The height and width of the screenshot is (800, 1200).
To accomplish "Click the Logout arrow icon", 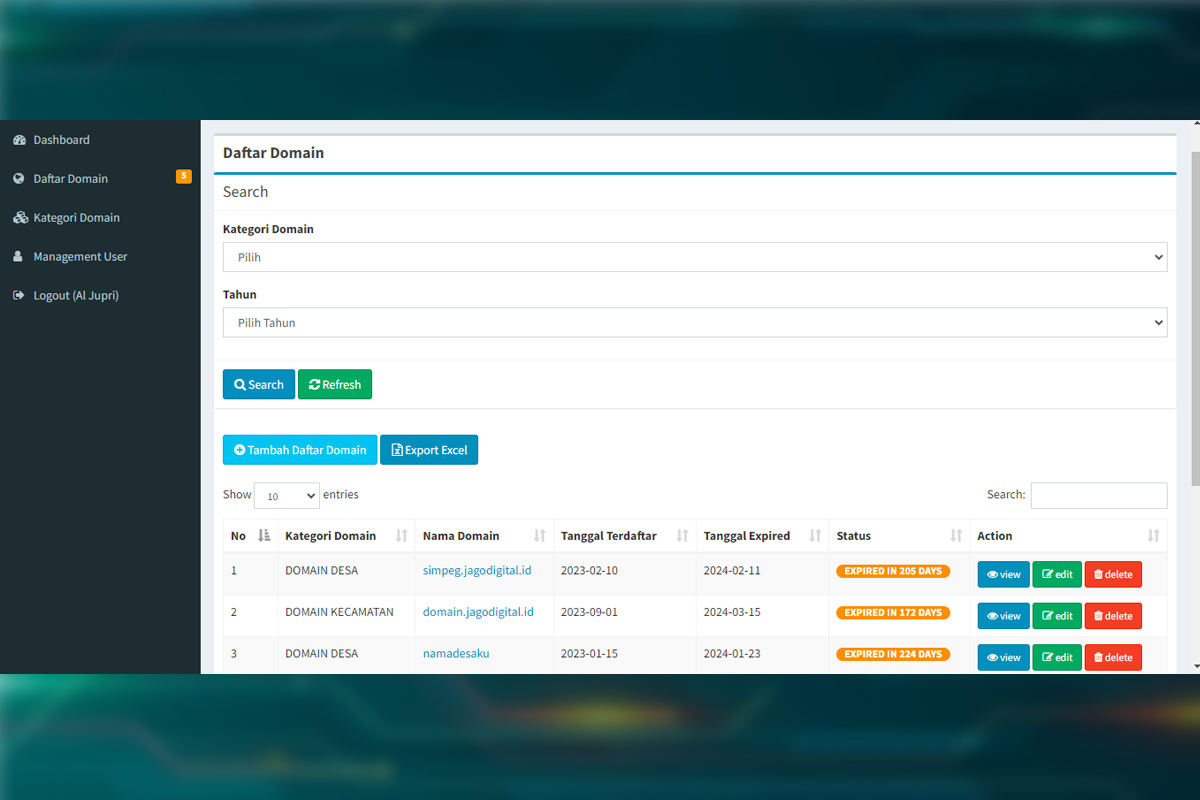I will point(19,296).
